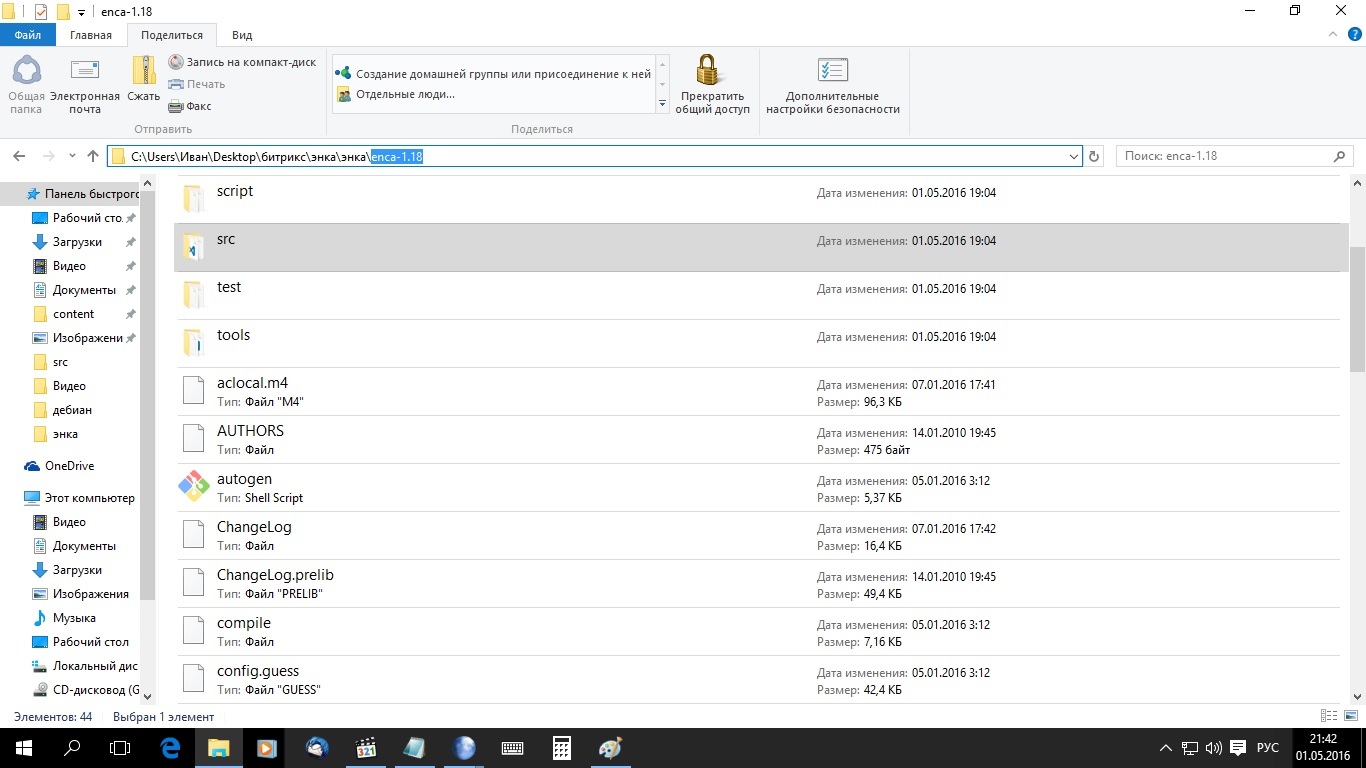Switch to large icons view layout
Viewport: 1366px width, 768px height.
click(1350, 716)
